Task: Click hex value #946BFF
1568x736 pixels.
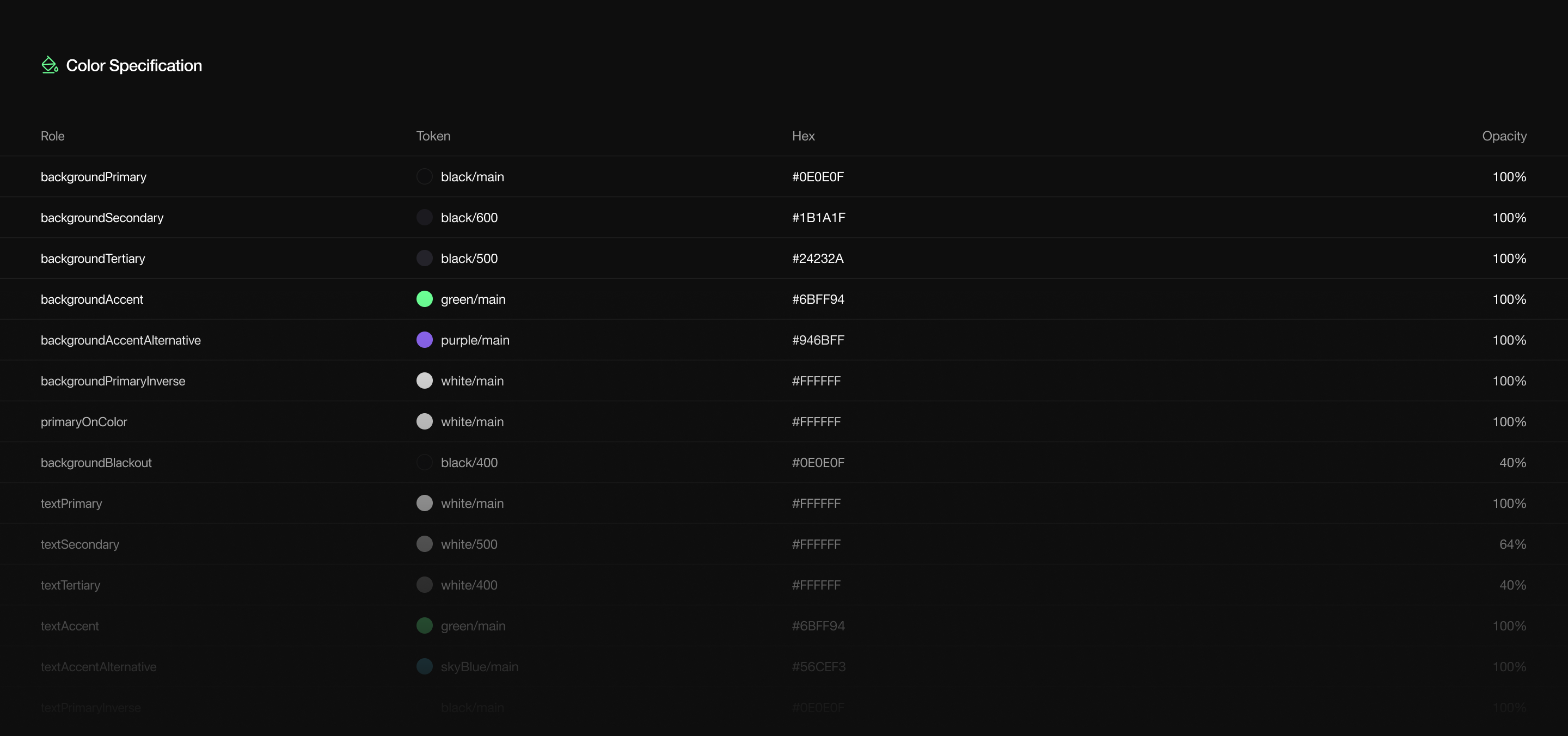Action: (817, 340)
